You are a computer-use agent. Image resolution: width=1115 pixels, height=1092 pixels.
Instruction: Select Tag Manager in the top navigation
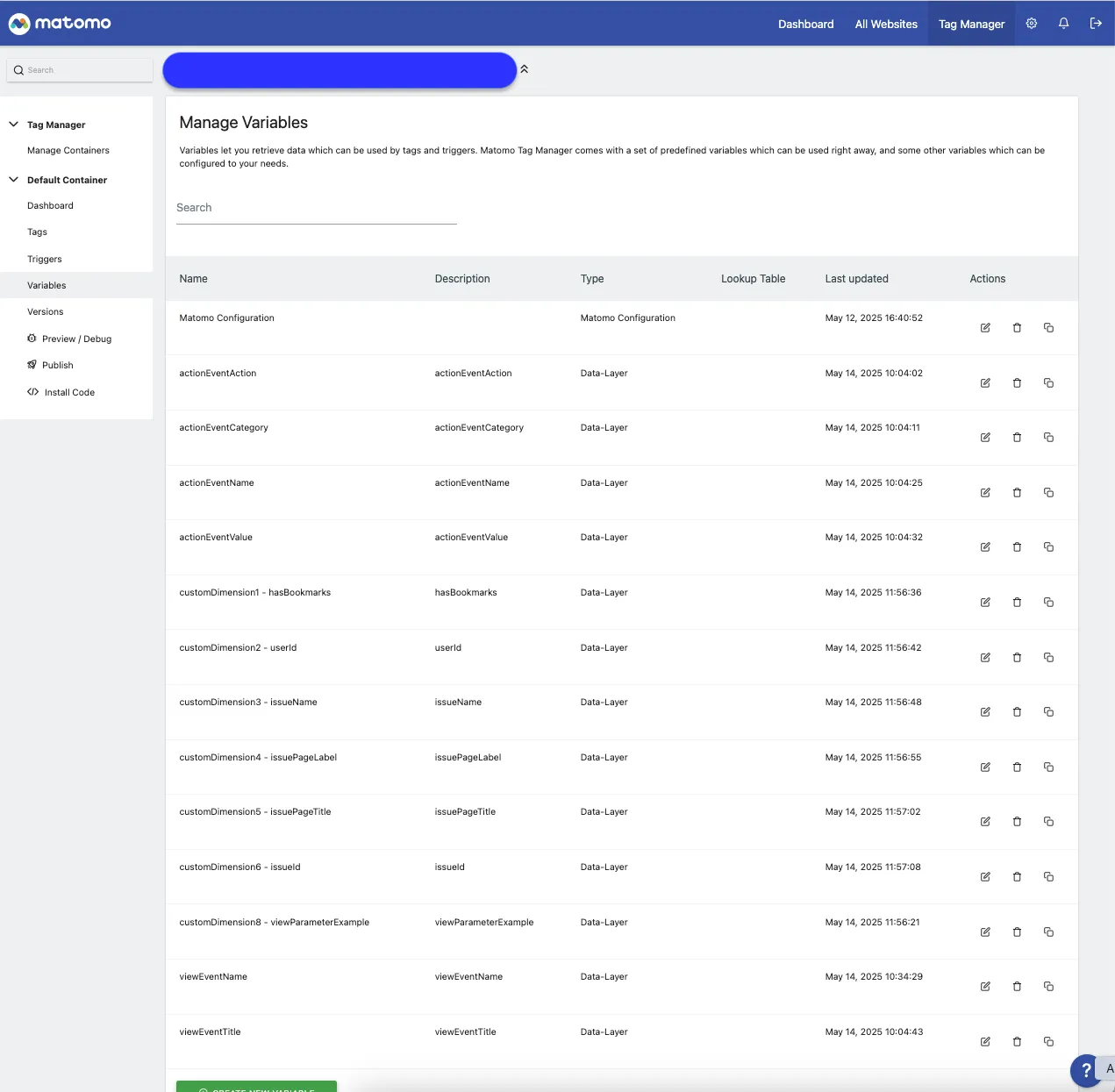pyautogui.click(x=971, y=25)
